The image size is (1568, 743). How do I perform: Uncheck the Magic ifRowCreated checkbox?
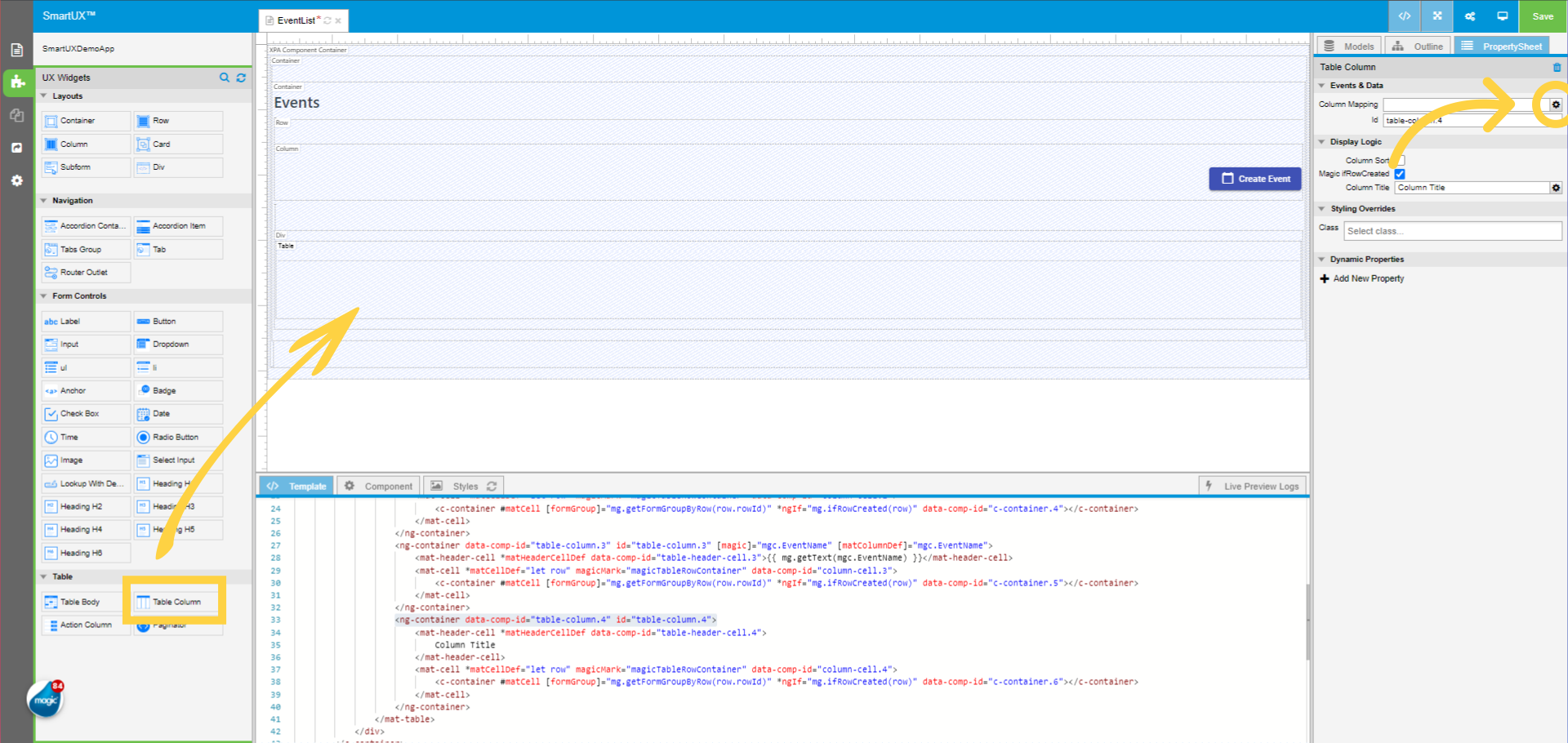(x=1400, y=173)
